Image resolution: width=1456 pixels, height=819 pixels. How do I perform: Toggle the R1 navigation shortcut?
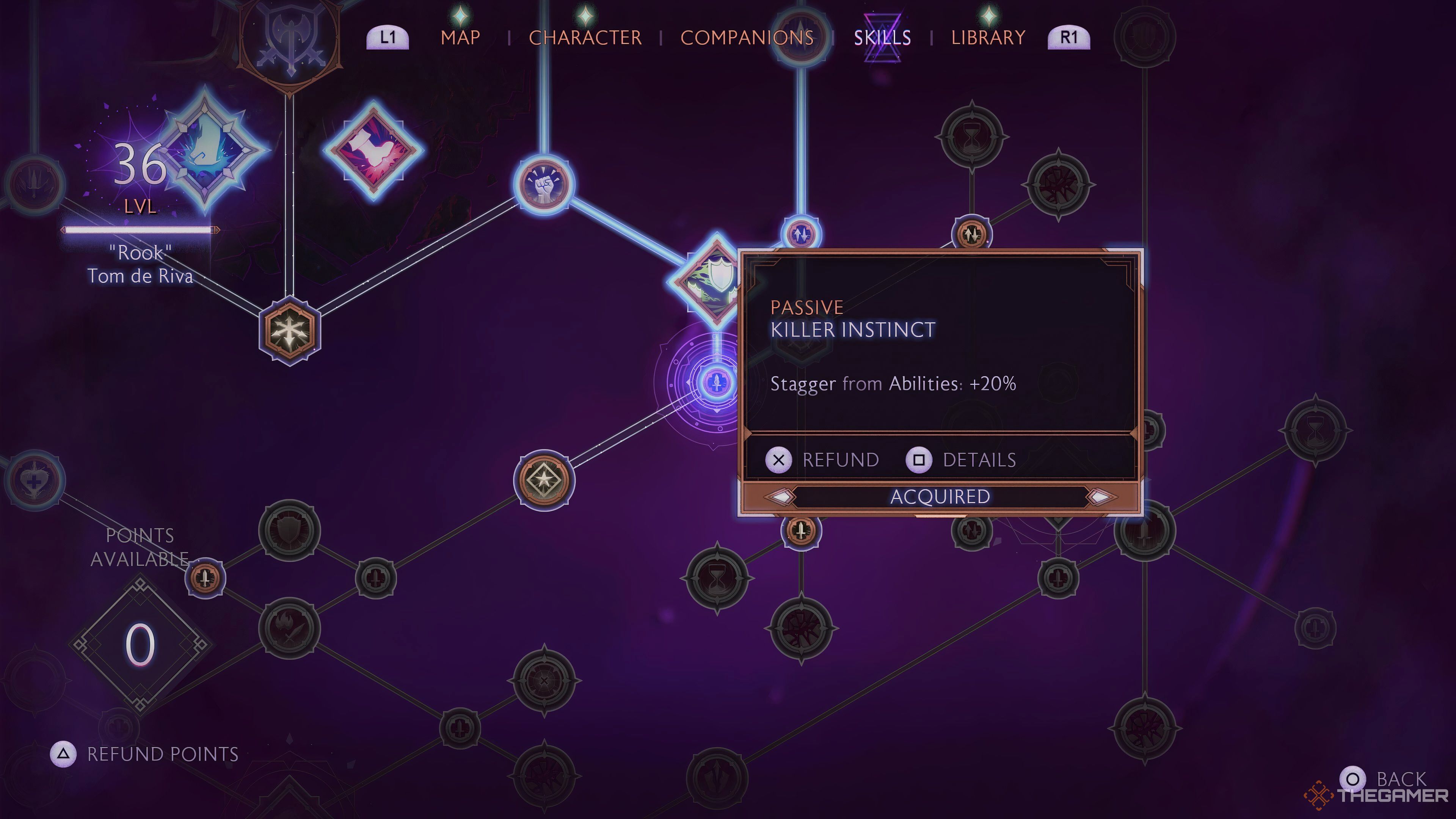[1068, 38]
